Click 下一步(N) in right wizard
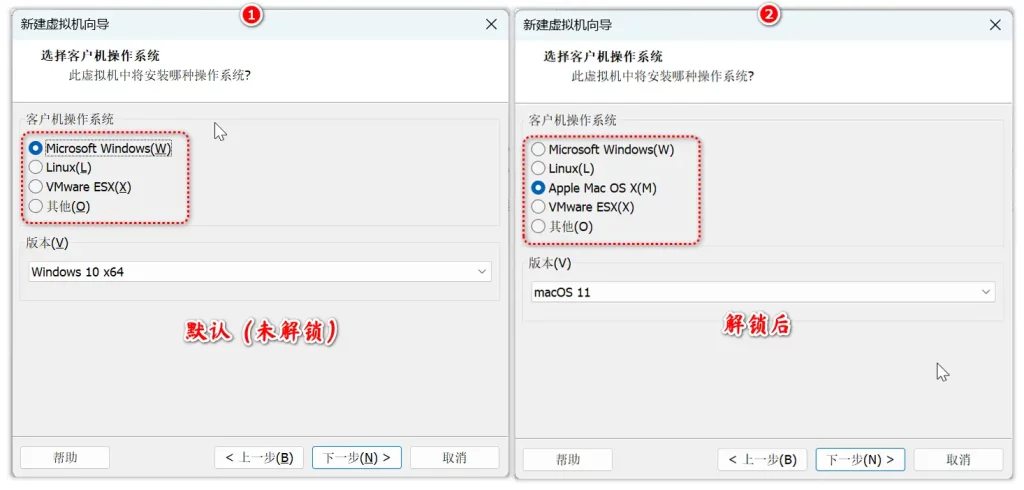 point(860,459)
